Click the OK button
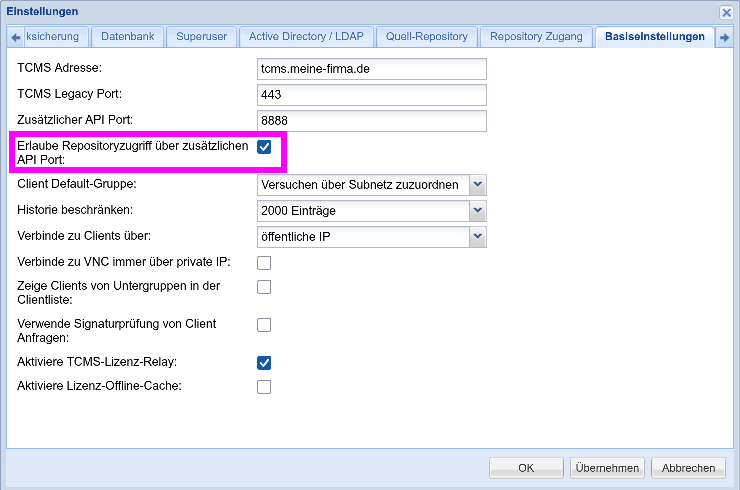 coord(526,468)
